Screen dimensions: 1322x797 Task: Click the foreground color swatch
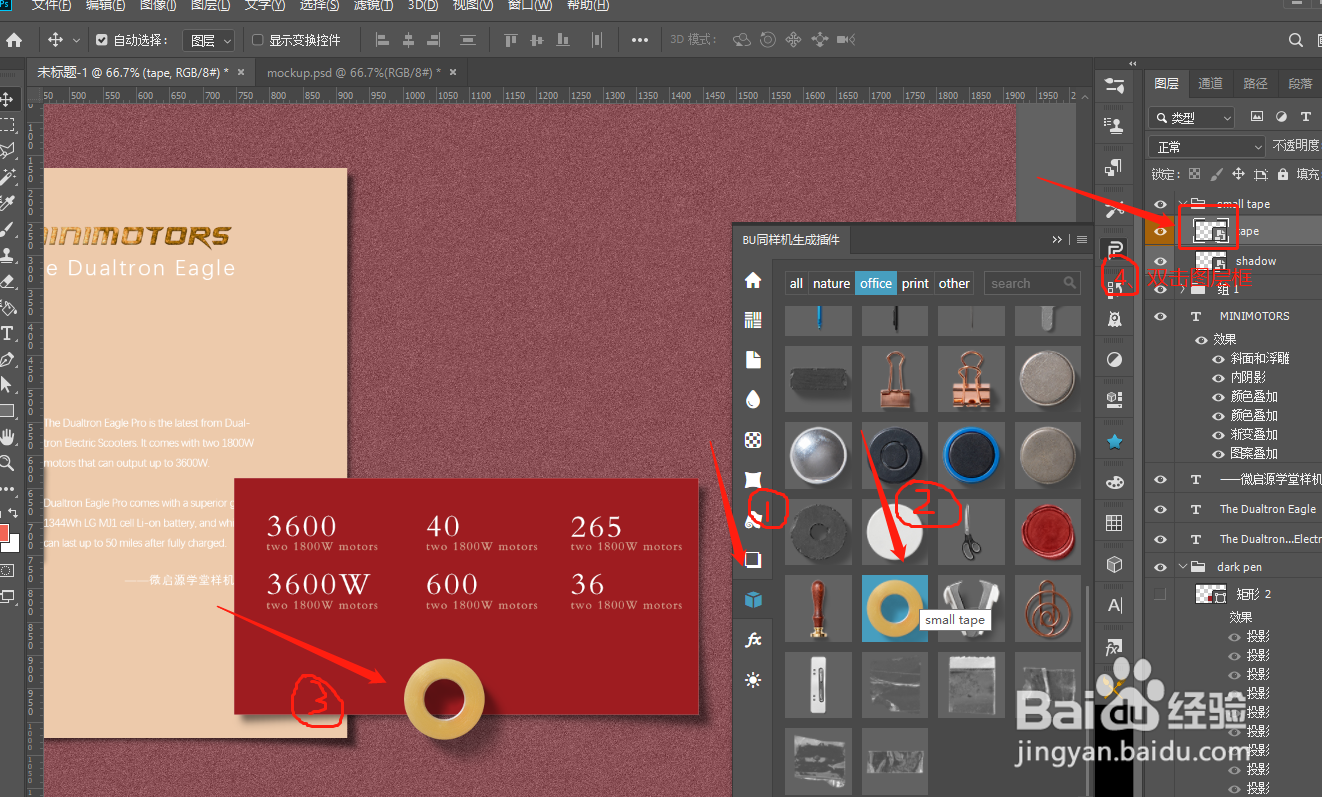click(x=5, y=531)
